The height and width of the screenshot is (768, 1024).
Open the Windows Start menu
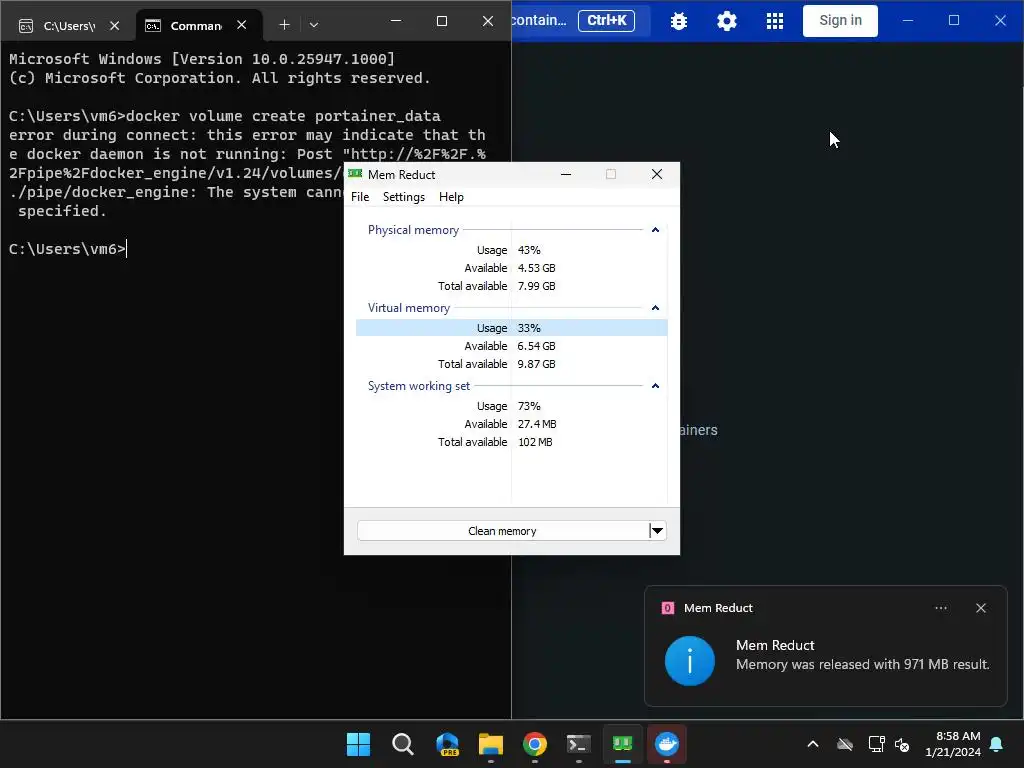click(359, 744)
